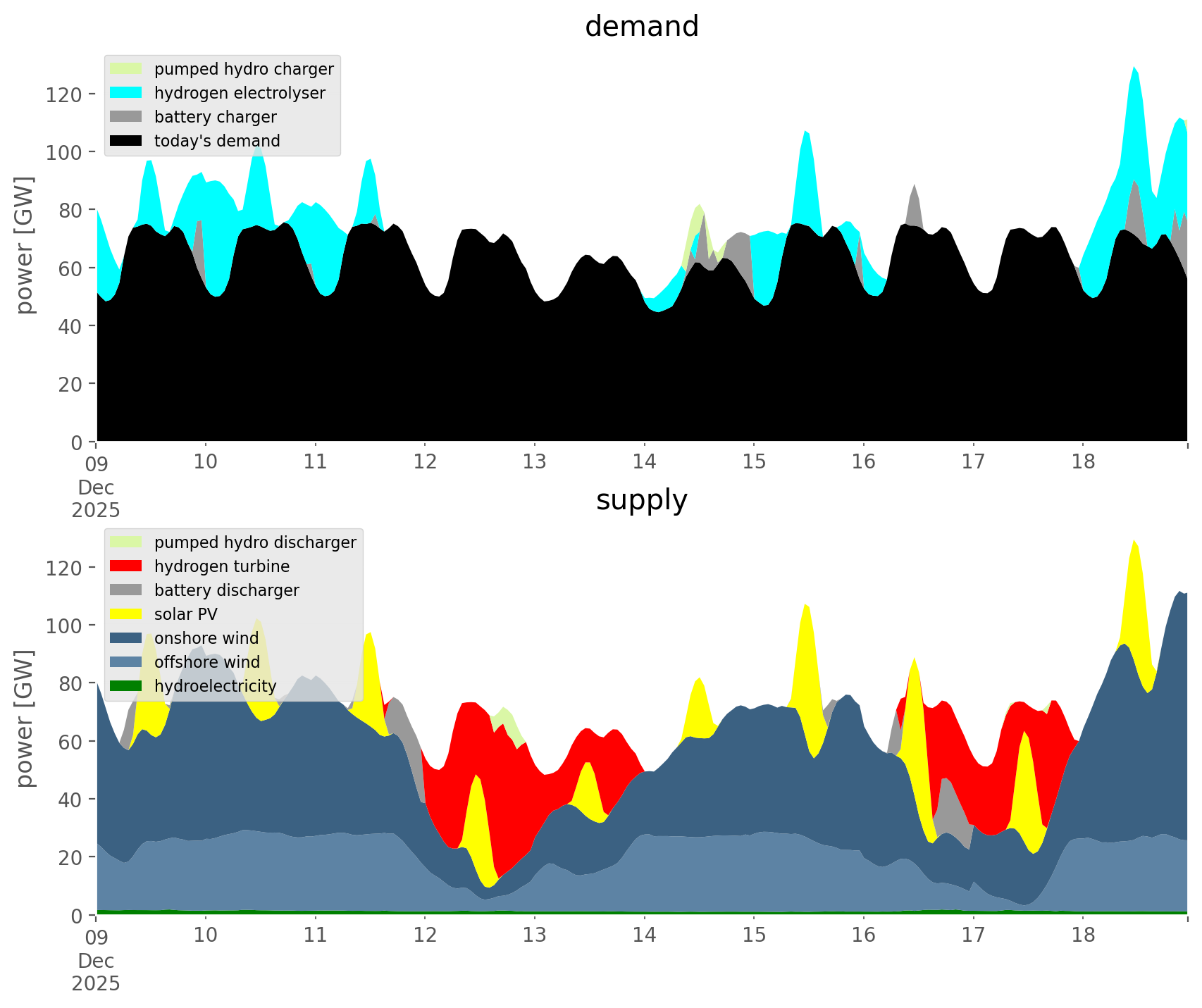The height and width of the screenshot is (1008, 1202).
Task: Click the green hydroelectricity legend swatch
Action: click(x=126, y=686)
